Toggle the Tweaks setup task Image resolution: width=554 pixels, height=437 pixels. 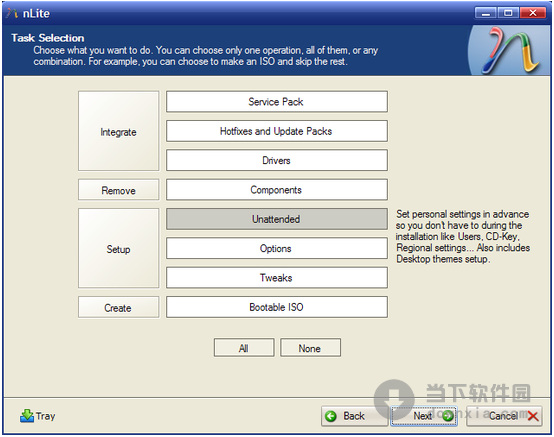click(277, 278)
